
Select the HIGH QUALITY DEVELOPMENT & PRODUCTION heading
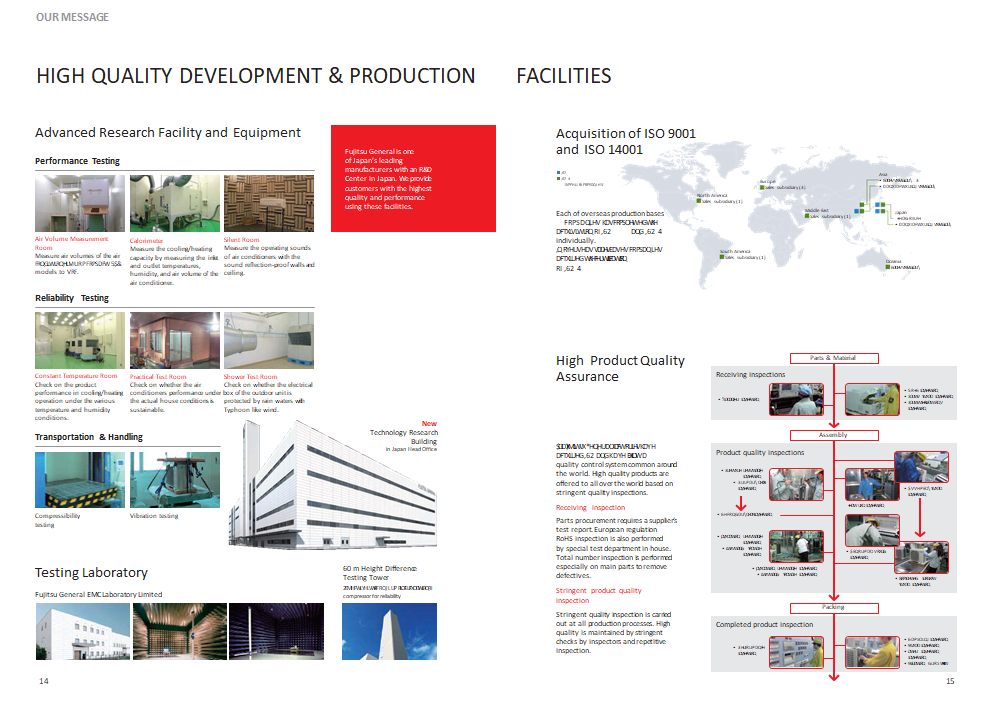pyautogui.click(x=256, y=76)
